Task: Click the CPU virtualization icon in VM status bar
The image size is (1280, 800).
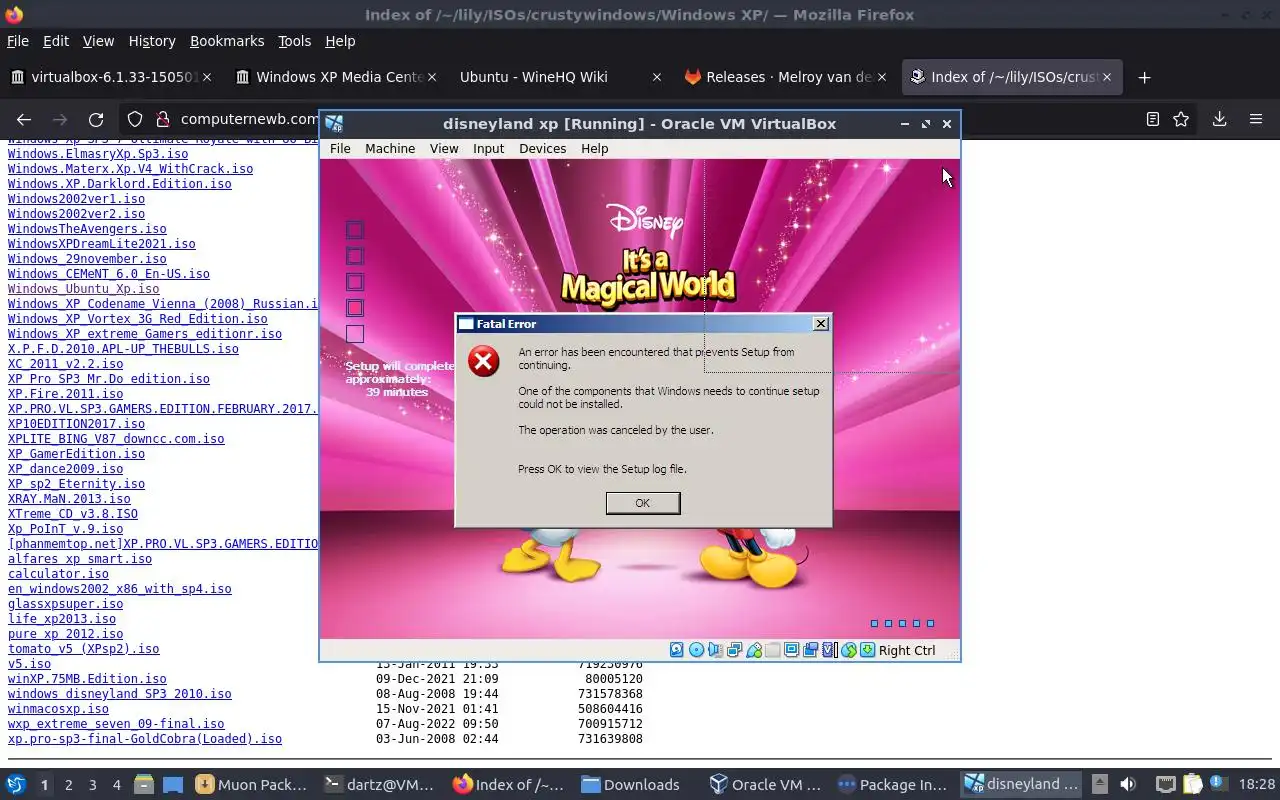Action: point(829,650)
